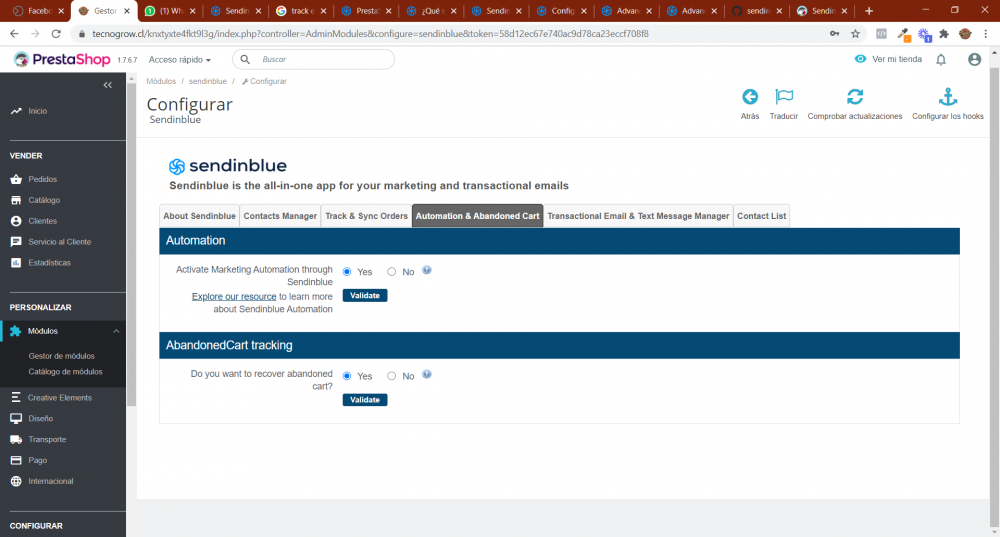Go to Inicio dashboard in sidebar
1000x537 pixels.
pos(37,111)
